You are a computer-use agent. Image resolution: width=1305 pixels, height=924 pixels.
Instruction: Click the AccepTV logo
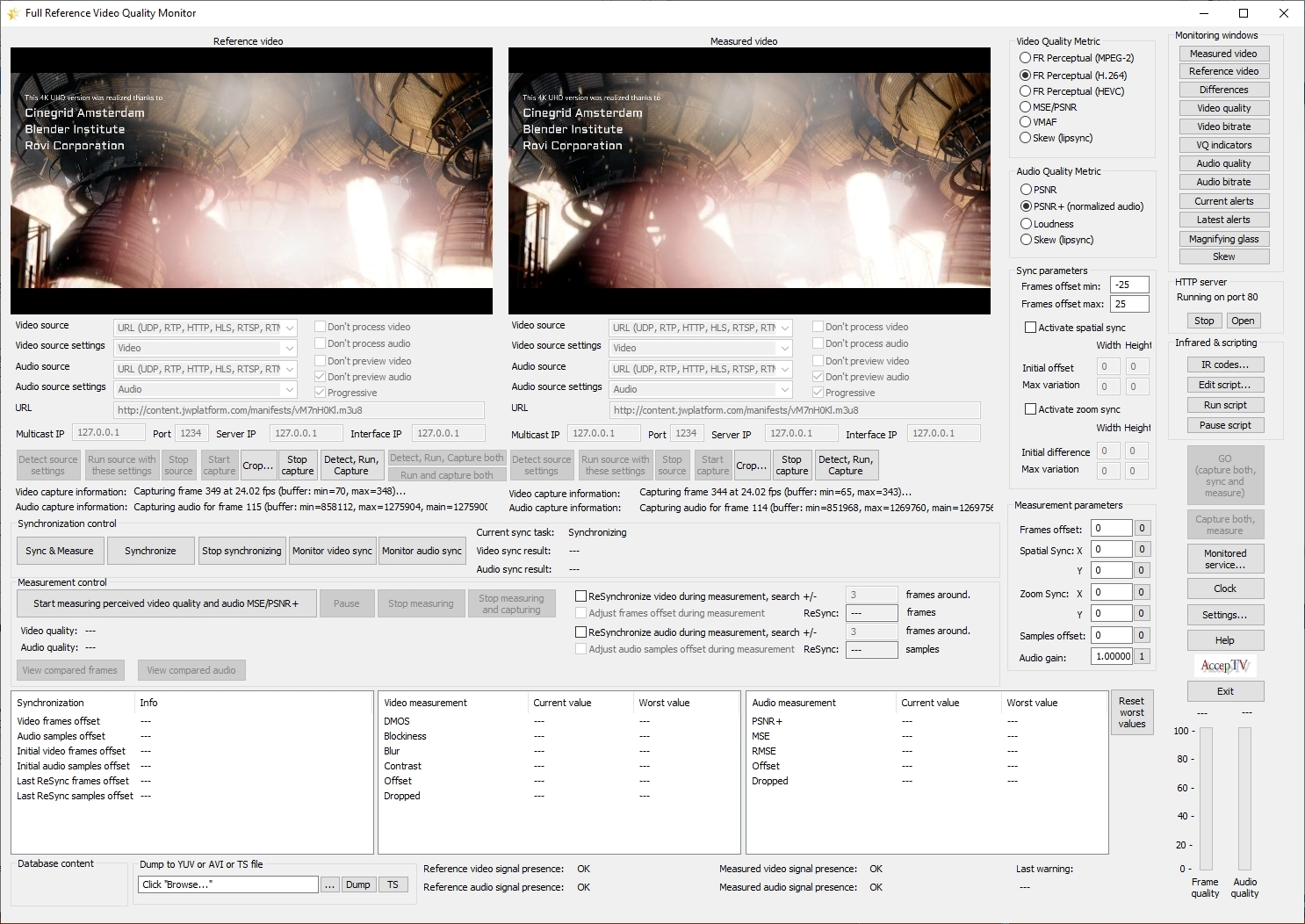(x=1224, y=666)
